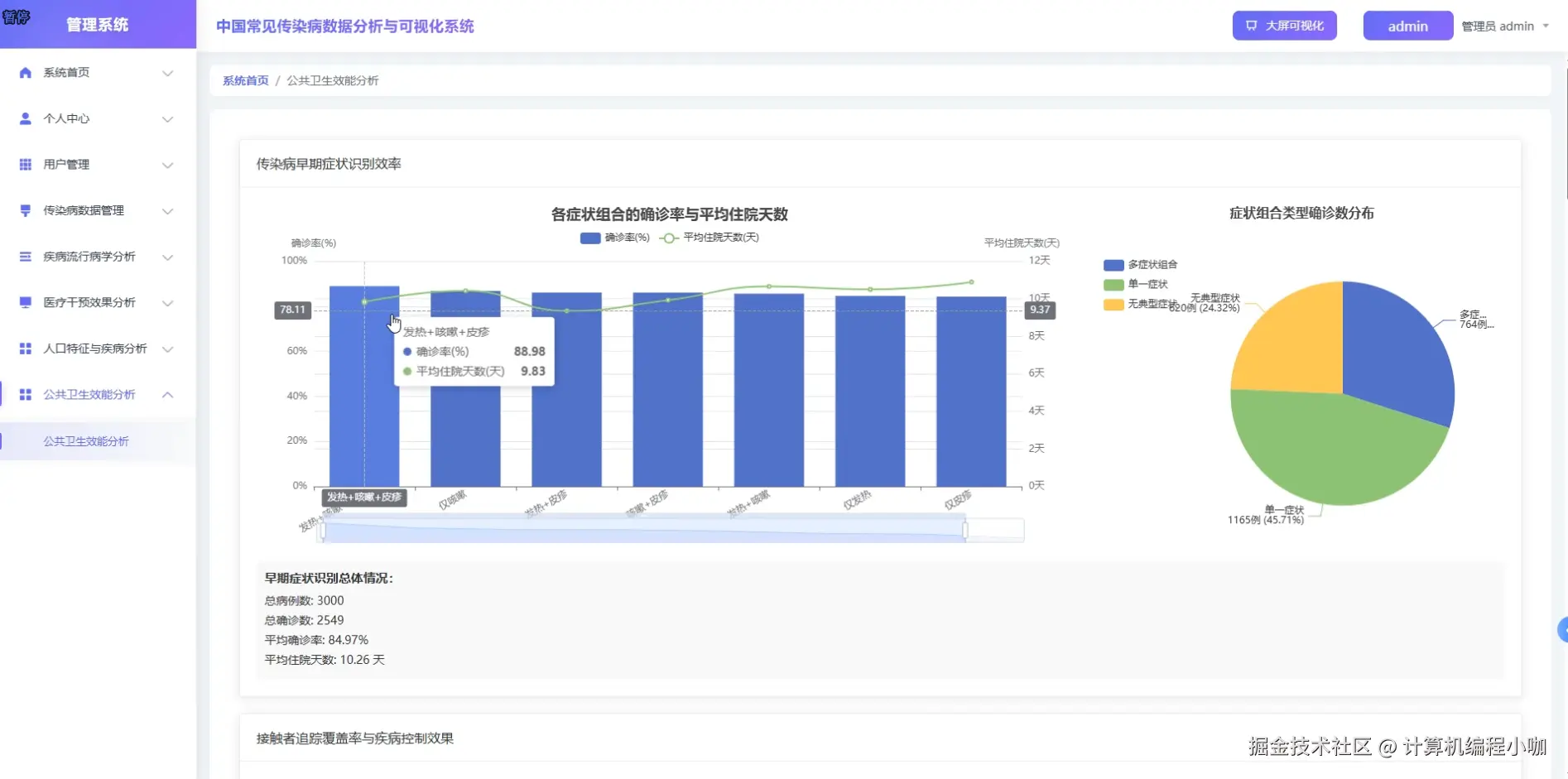The height and width of the screenshot is (779, 1568).
Task: Open the 个人中心 sidebar menu
Action: click(98, 118)
